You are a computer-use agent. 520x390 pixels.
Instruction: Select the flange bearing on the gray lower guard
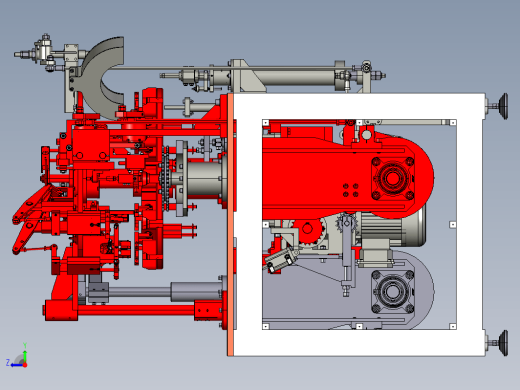[393, 292]
